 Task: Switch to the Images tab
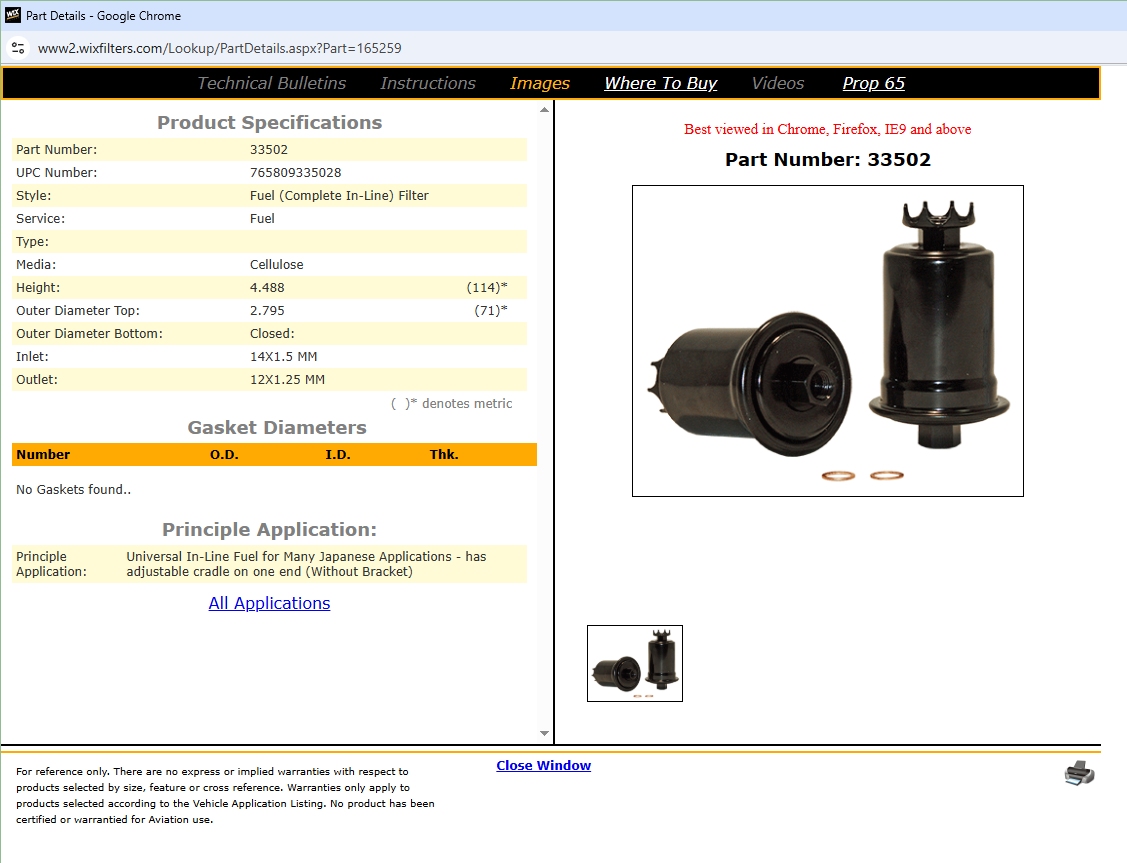(x=540, y=83)
